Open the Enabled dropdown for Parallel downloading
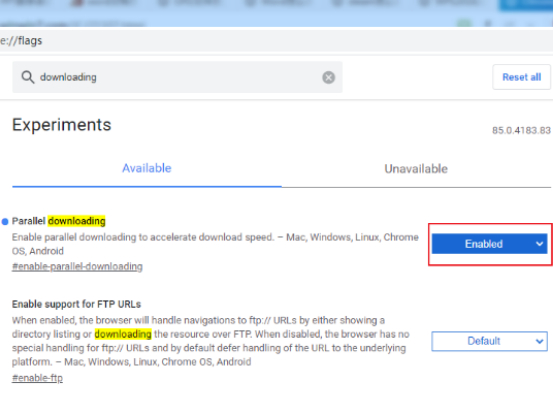Image resolution: width=553 pixels, height=415 pixels. [489, 244]
